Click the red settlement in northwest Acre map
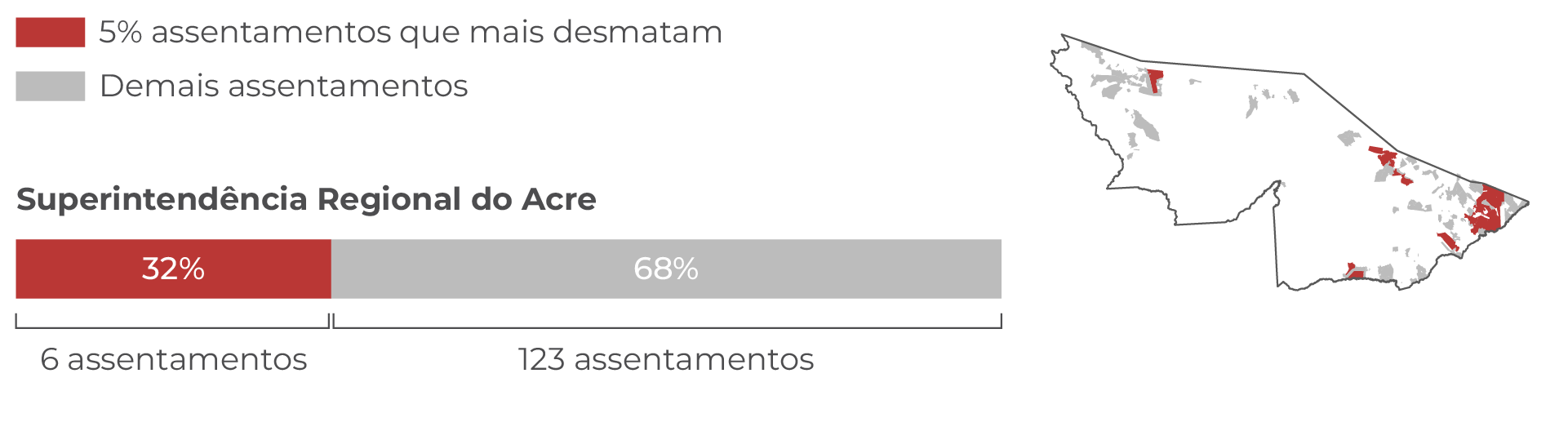Image resolution: width=1568 pixels, height=440 pixels. point(1155,81)
